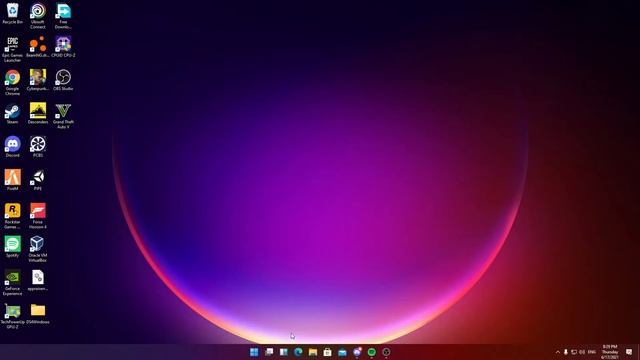Viewport: 640px width, 360px height.
Task: Click the microphone tray icon
Action: click(x=566, y=352)
